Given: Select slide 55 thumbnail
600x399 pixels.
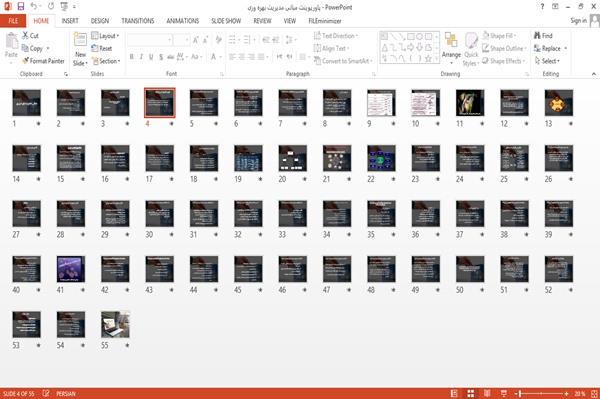Looking at the screenshot, I should [115, 324].
